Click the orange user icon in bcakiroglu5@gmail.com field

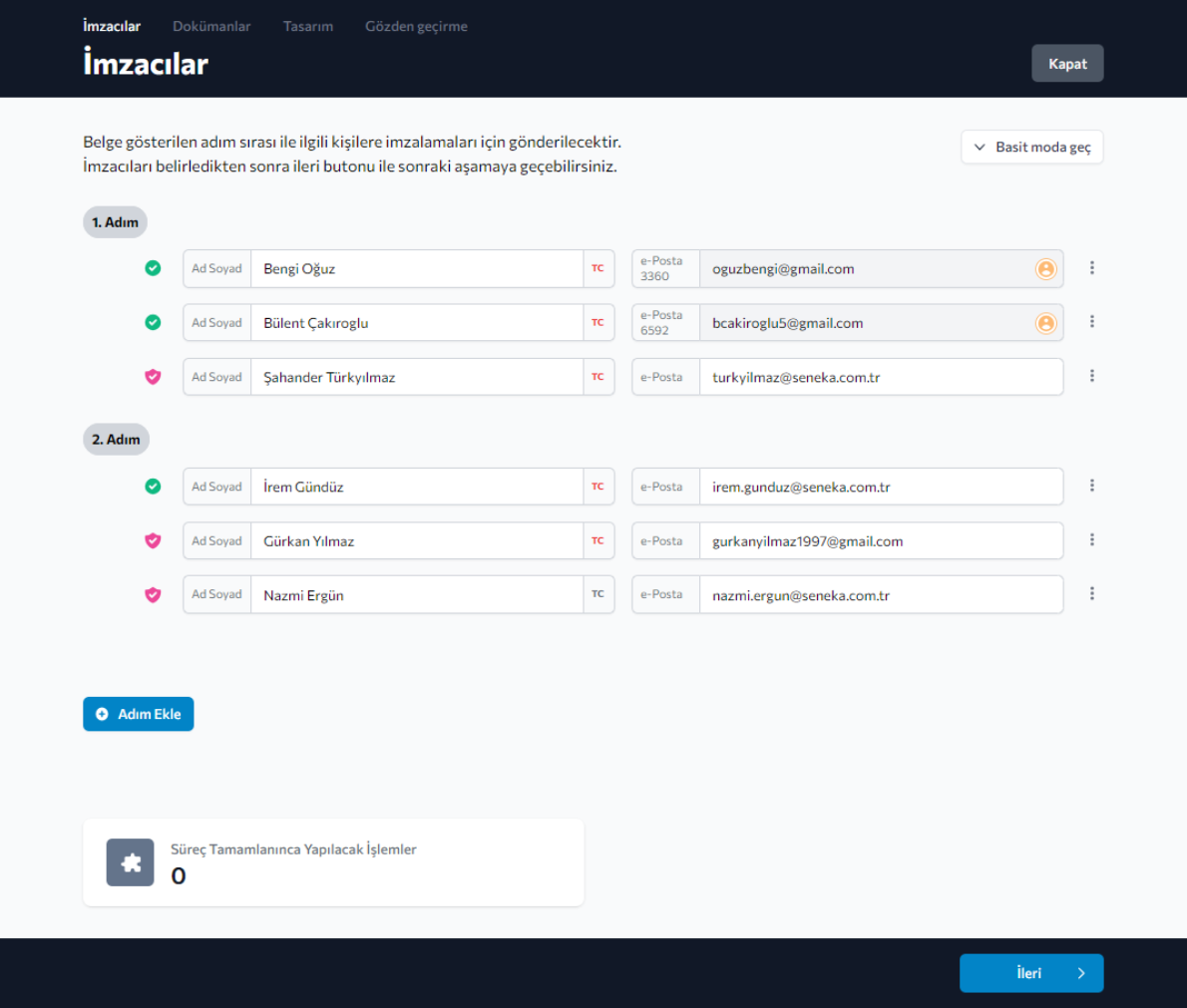click(x=1045, y=323)
